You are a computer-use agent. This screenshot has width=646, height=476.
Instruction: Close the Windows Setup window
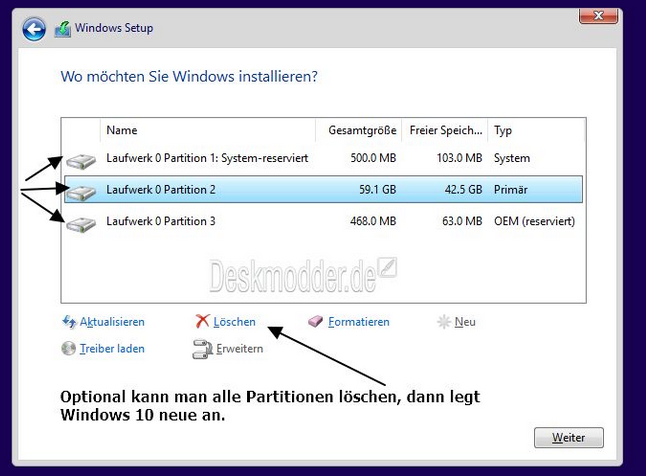pos(599,16)
